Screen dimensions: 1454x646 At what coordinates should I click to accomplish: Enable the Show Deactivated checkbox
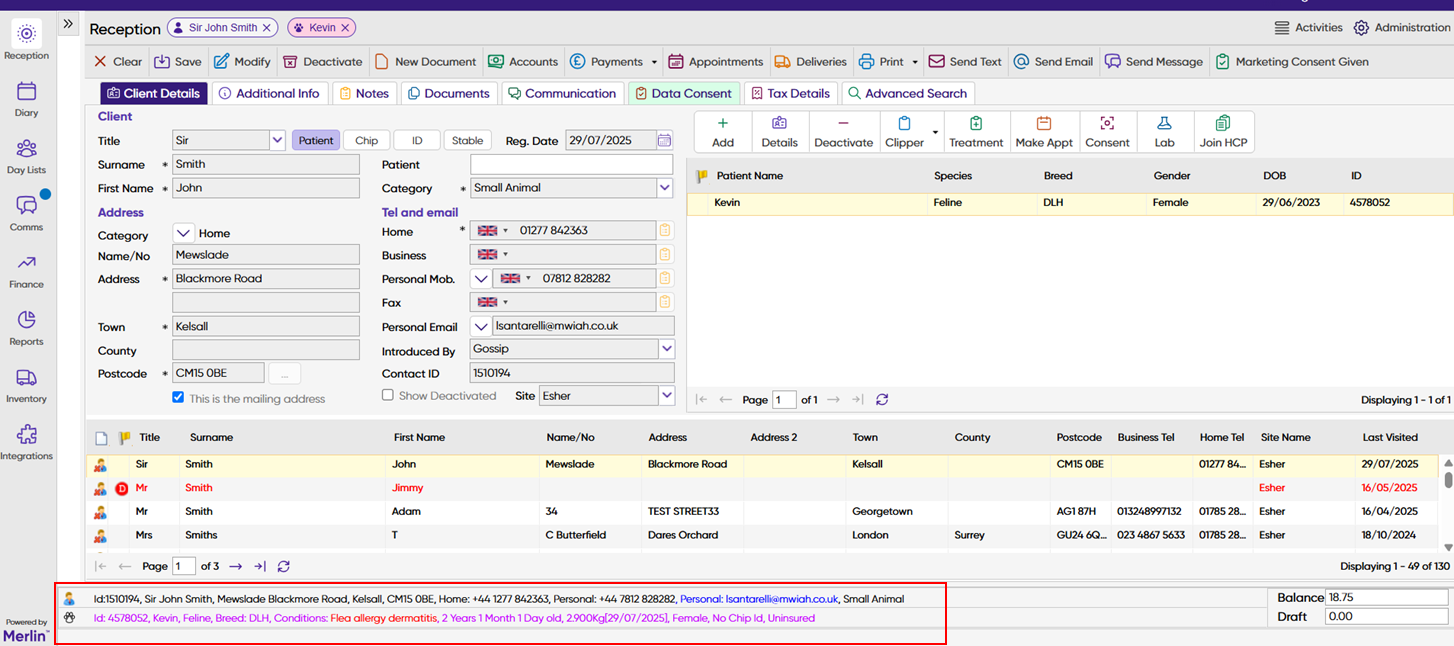[x=388, y=395]
